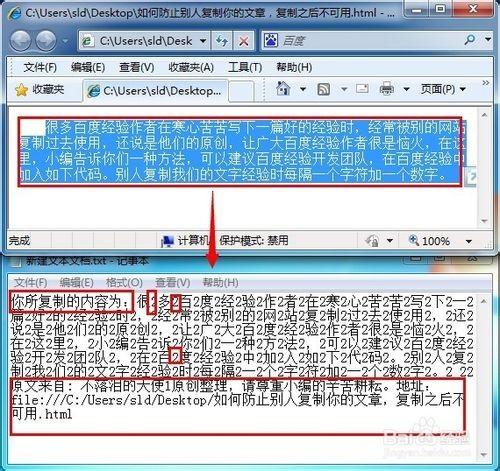Click the magnifier search icon

(x=470, y=40)
